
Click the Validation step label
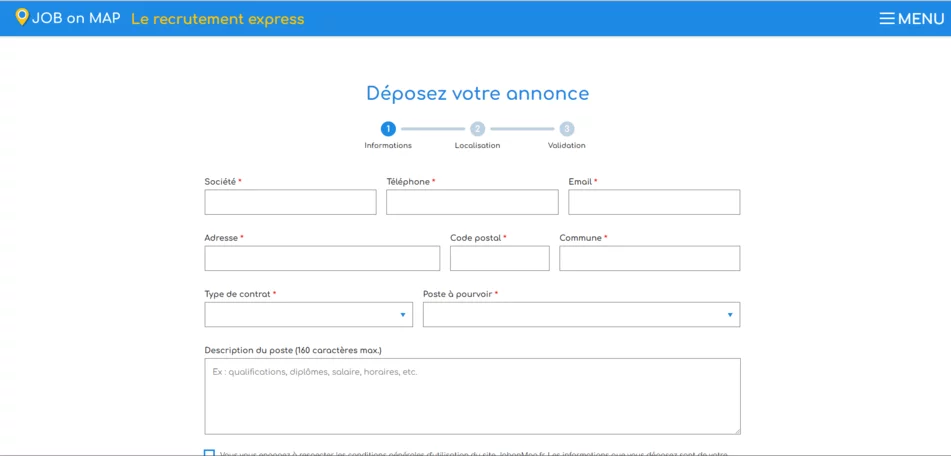point(566,146)
